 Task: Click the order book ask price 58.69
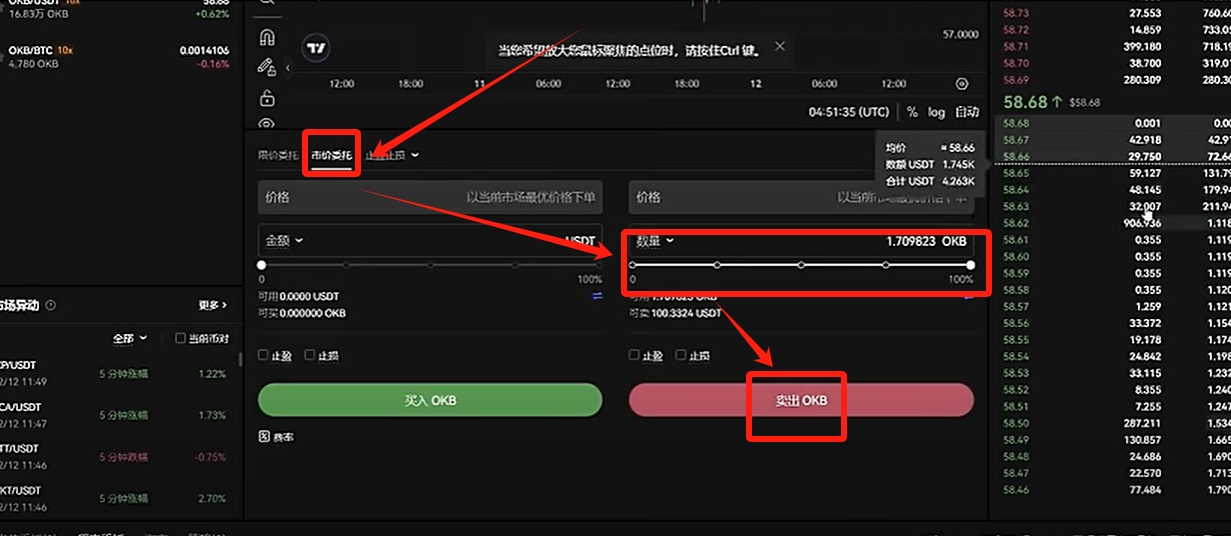(x=1016, y=79)
